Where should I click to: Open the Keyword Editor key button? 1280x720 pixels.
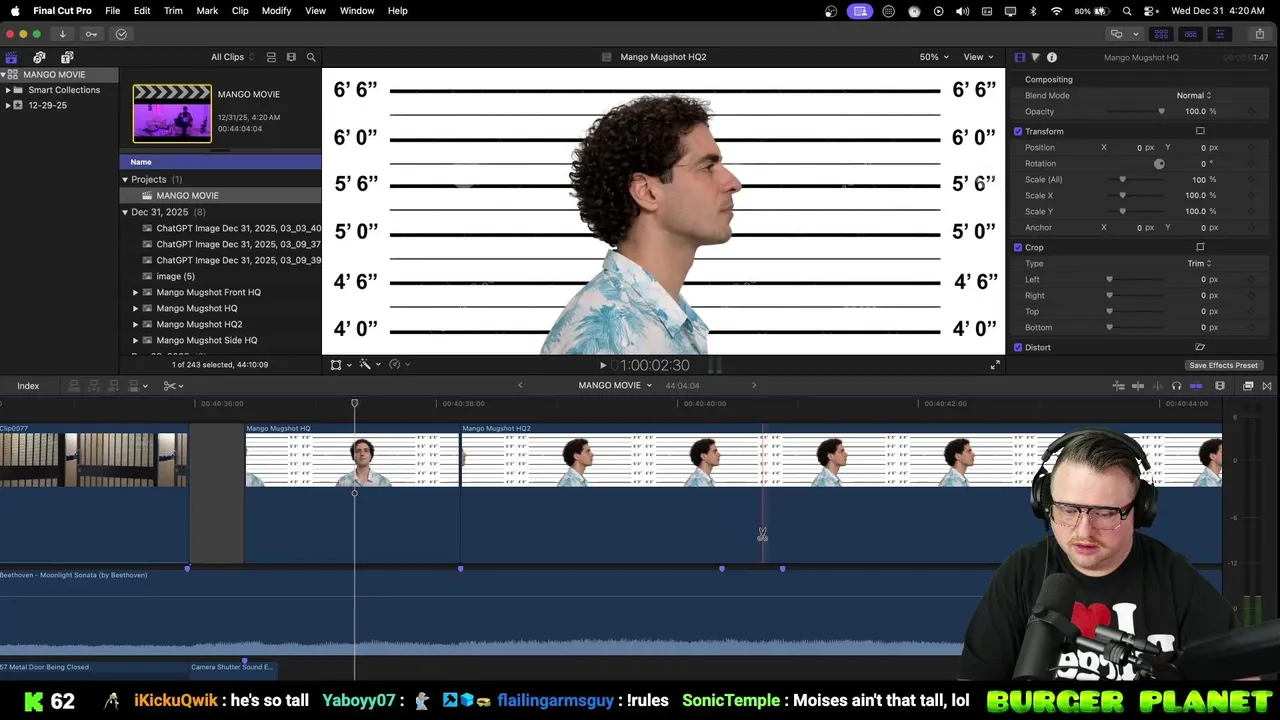coord(91,34)
